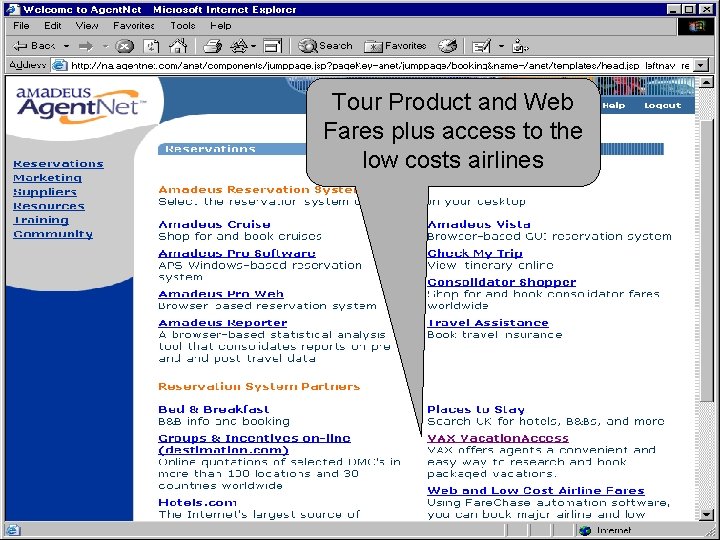Select the Reservation System Partners heading
The width and height of the screenshot is (720, 540).
259,387
